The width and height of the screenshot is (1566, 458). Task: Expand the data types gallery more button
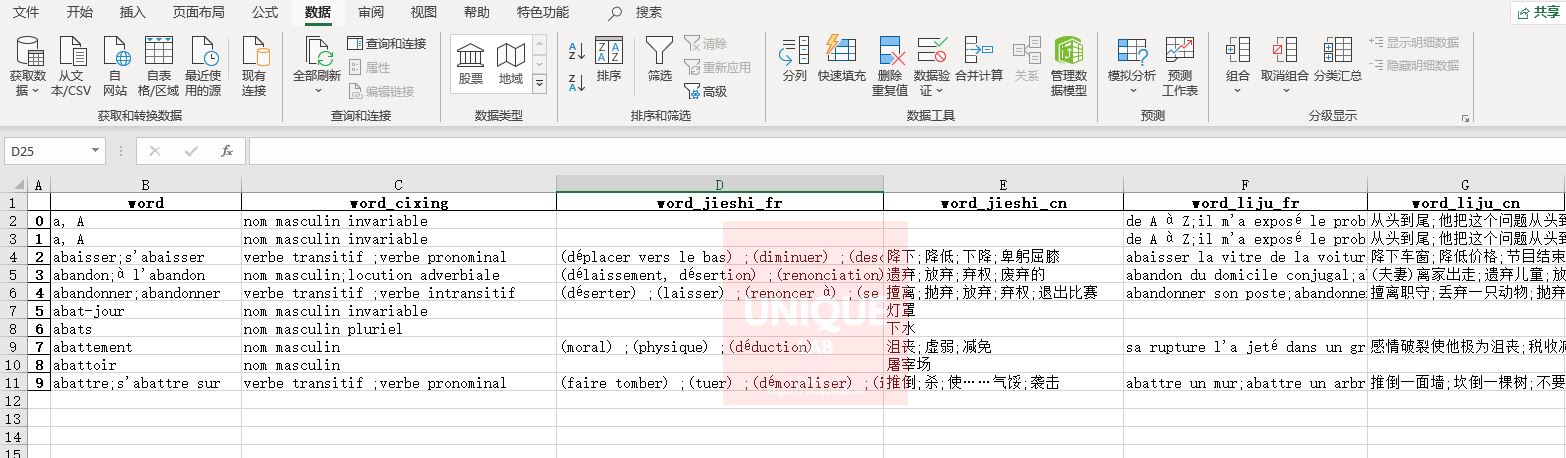(x=540, y=84)
